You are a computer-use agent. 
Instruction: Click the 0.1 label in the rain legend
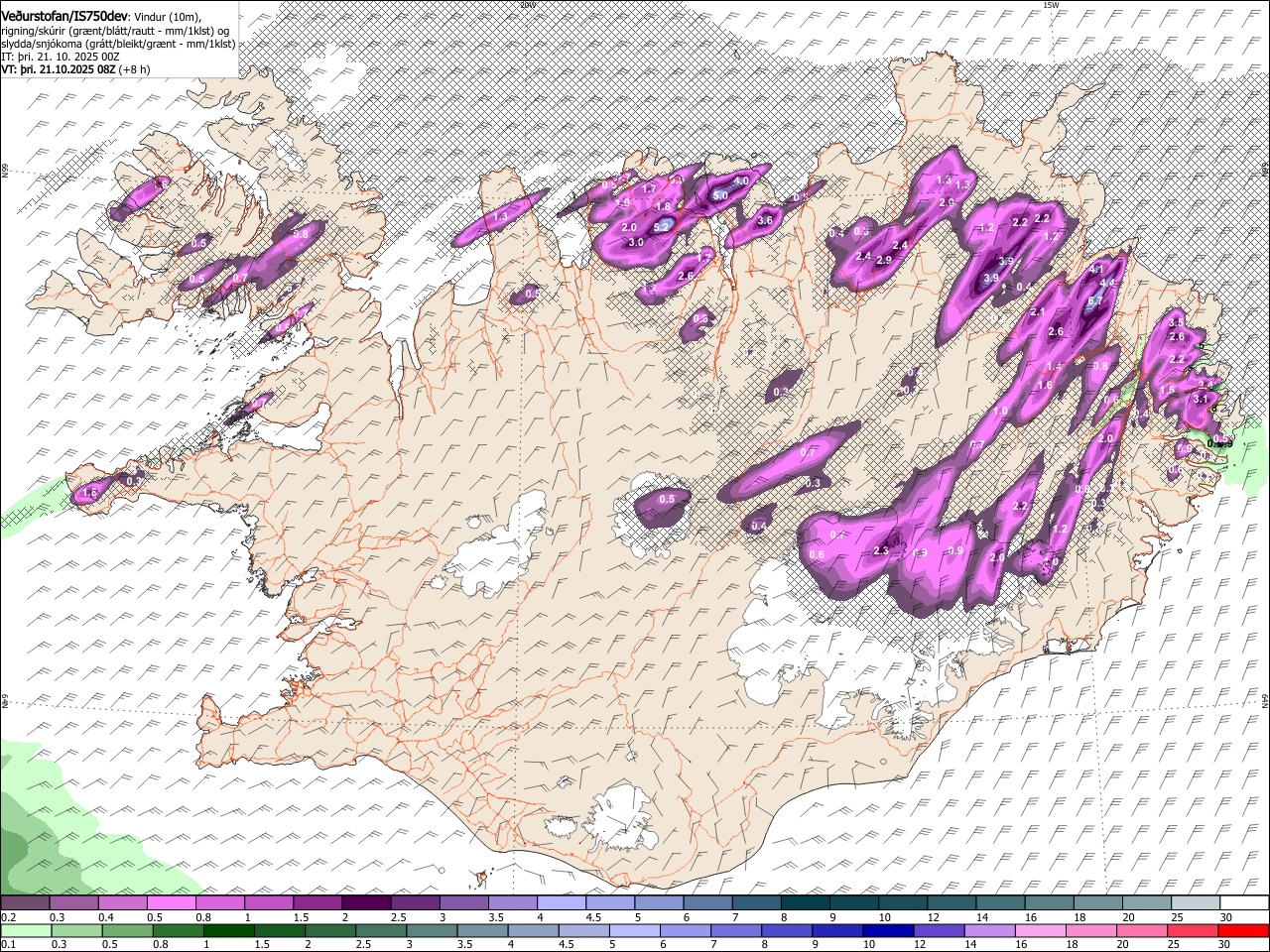coord(8,944)
